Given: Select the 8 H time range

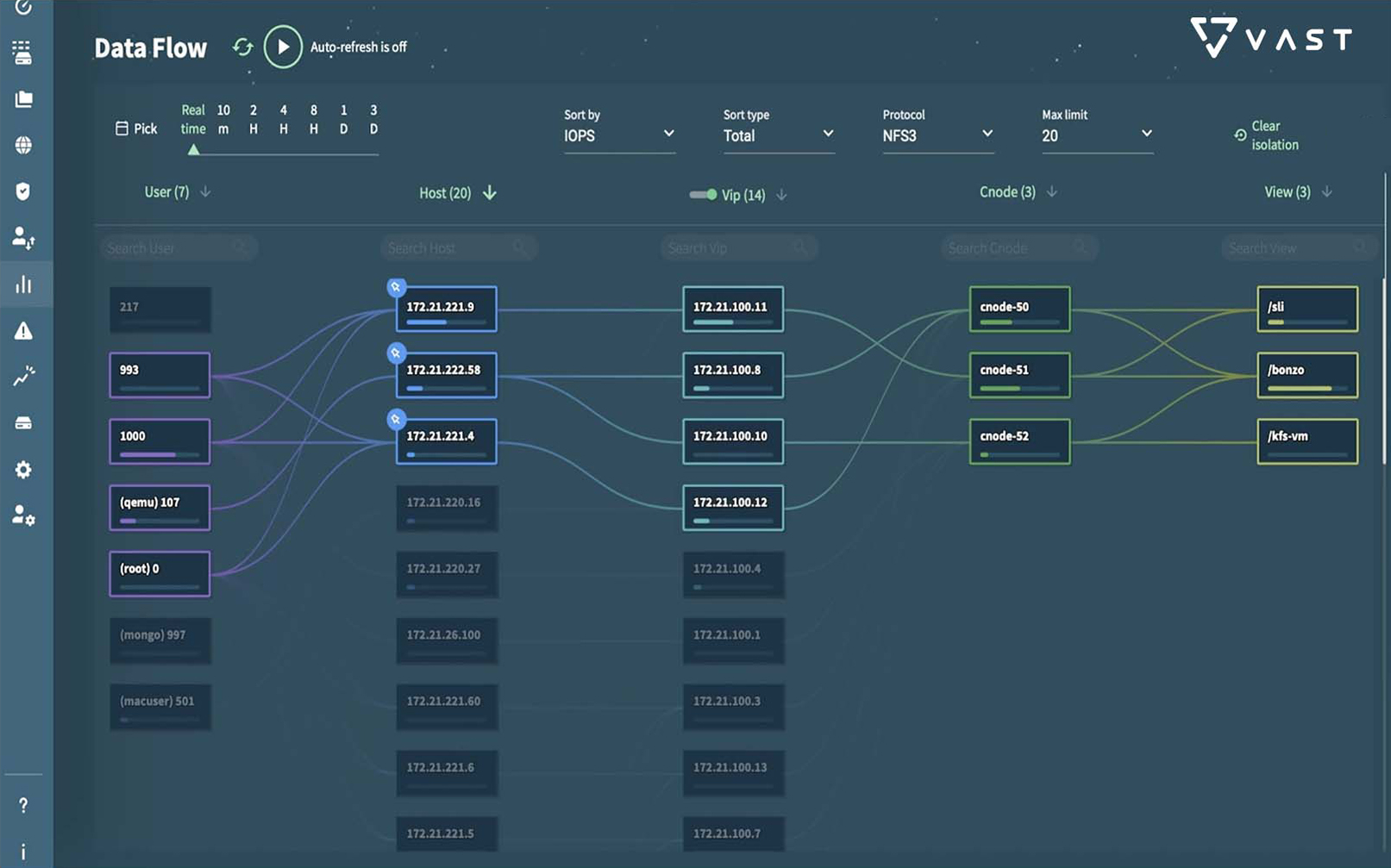Looking at the screenshot, I should [x=314, y=120].
